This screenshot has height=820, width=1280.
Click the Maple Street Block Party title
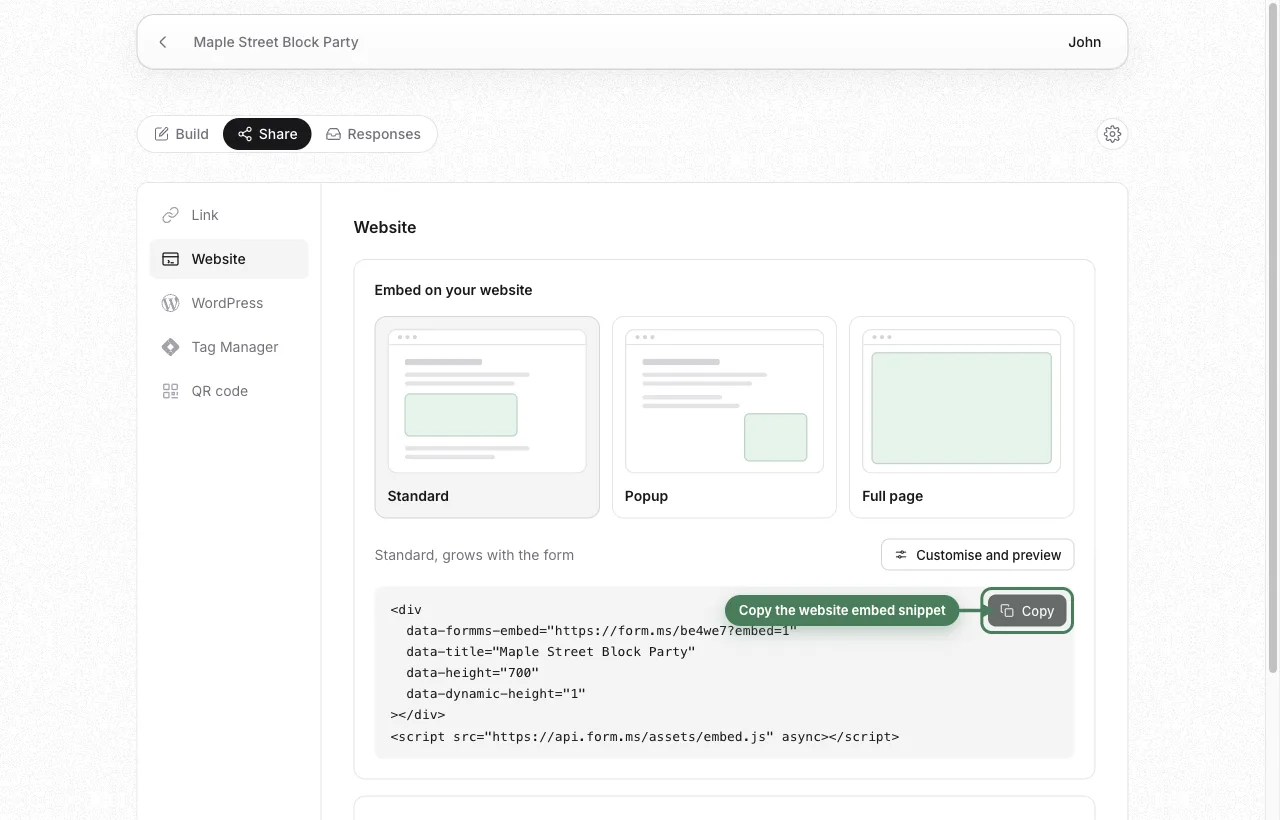click(276, 42)
